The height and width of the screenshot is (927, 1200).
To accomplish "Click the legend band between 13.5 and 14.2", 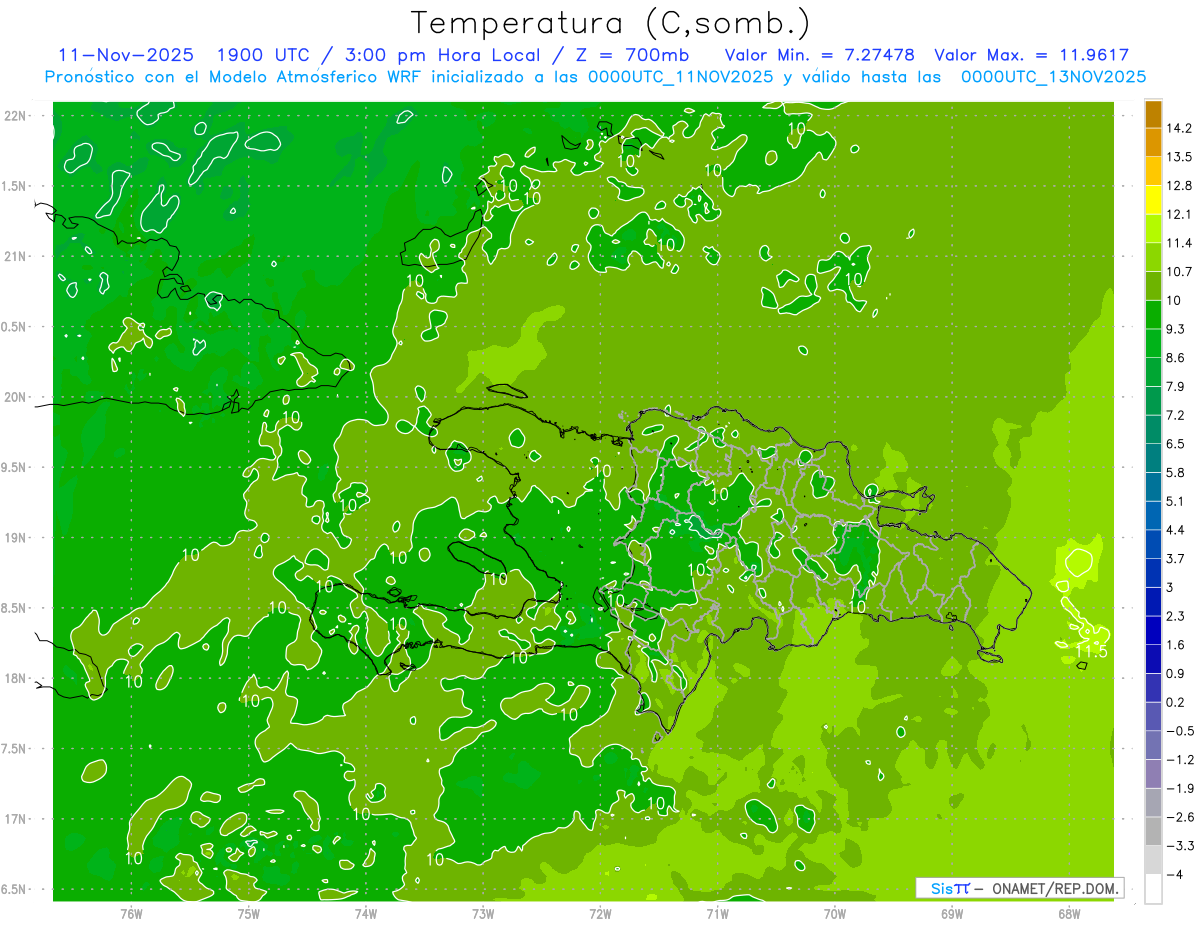I will click(x=1153, y=142).
